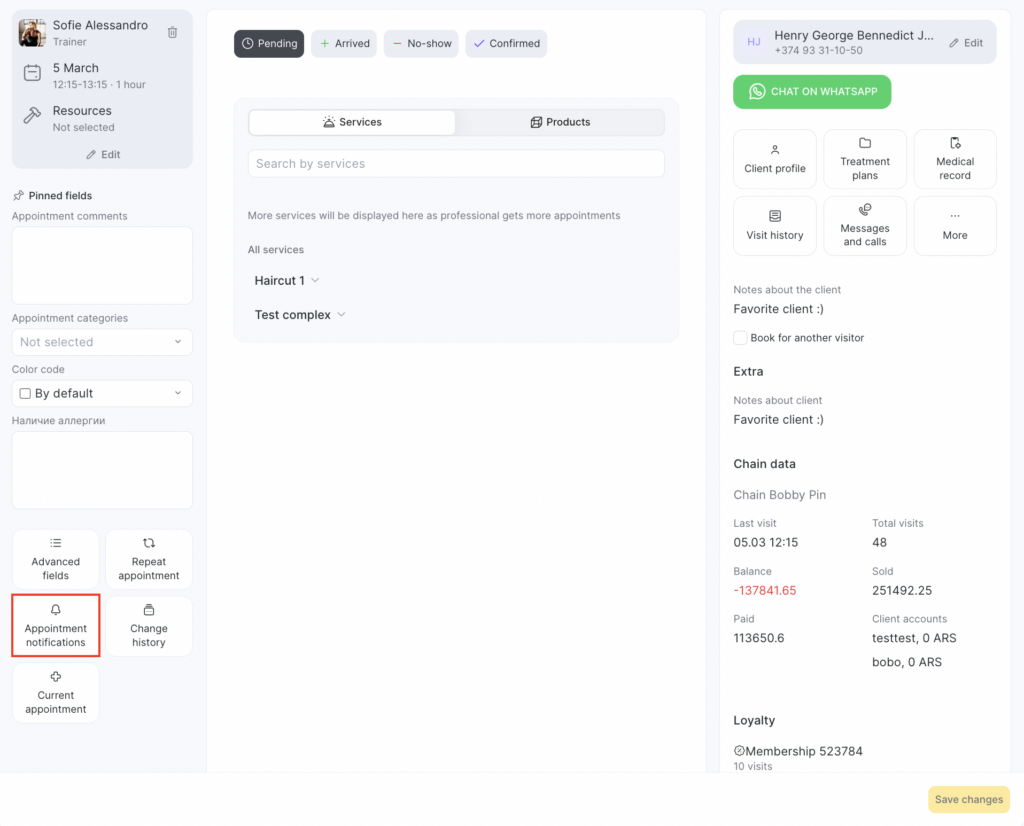The height and width of the screenshot is (826, 1024).
Task: Set appointment status to Arrived
Action: [344, 44]
